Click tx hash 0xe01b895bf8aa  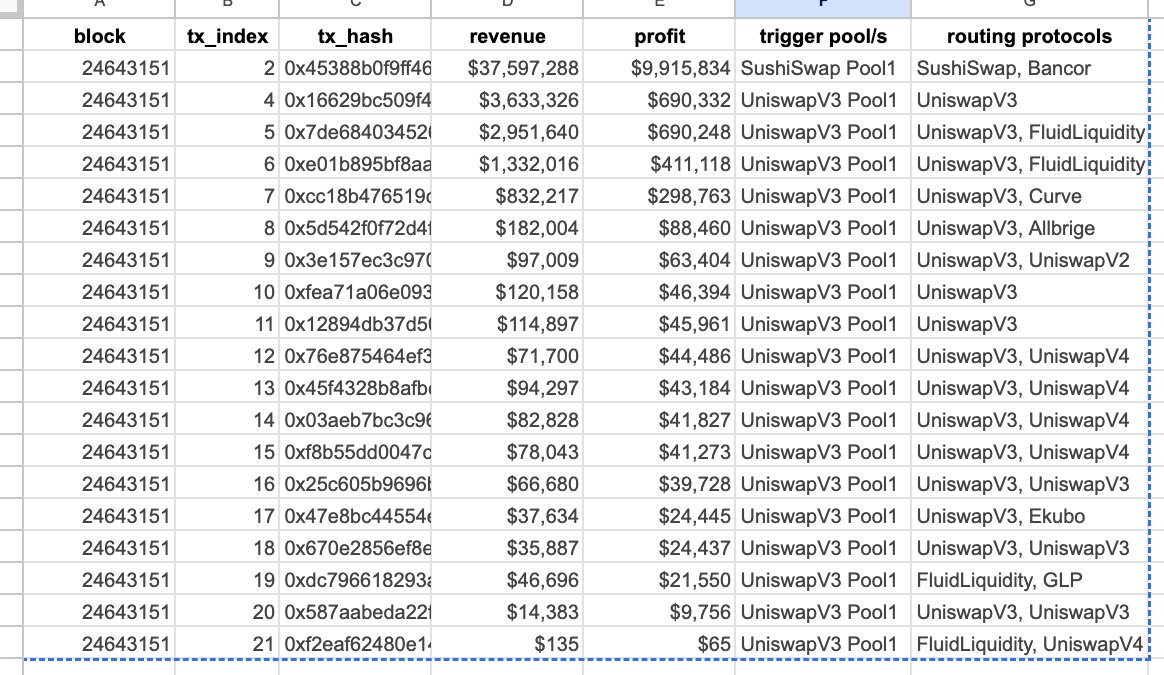click(356, 164)
